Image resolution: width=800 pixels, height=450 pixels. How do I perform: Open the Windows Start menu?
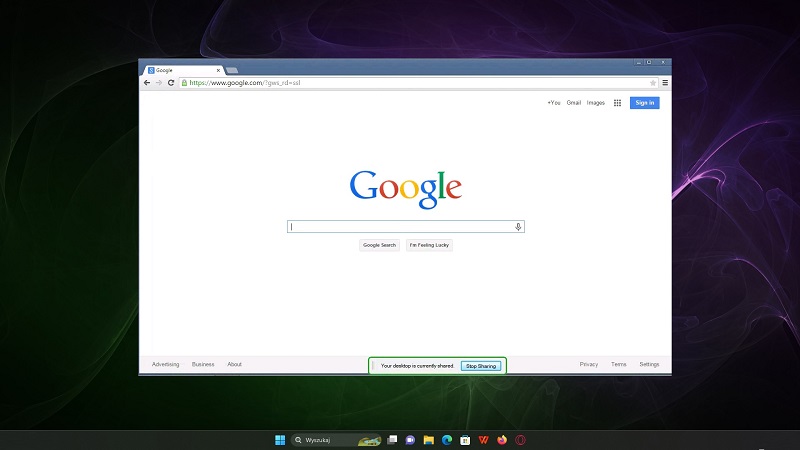pyautogui.click(x=280, y=440)
